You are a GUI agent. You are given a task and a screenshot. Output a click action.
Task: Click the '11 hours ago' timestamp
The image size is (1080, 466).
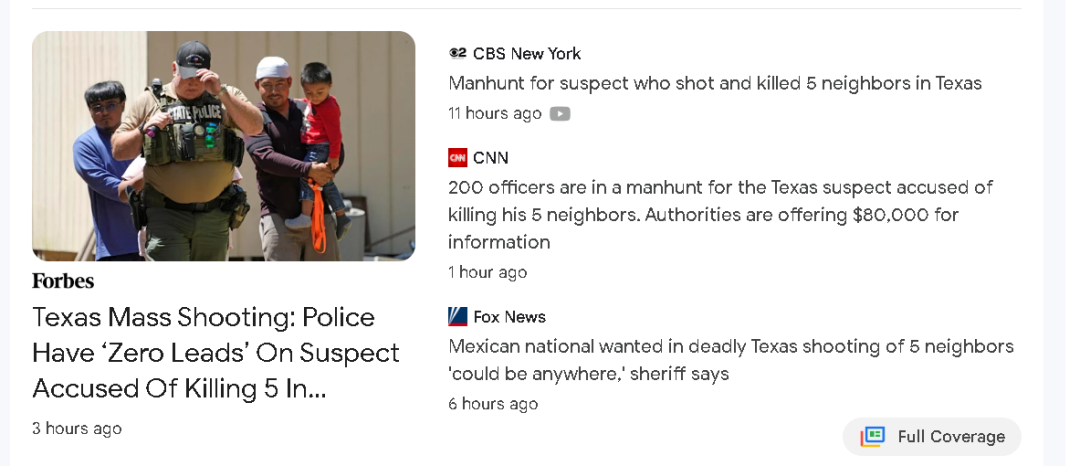494,114
